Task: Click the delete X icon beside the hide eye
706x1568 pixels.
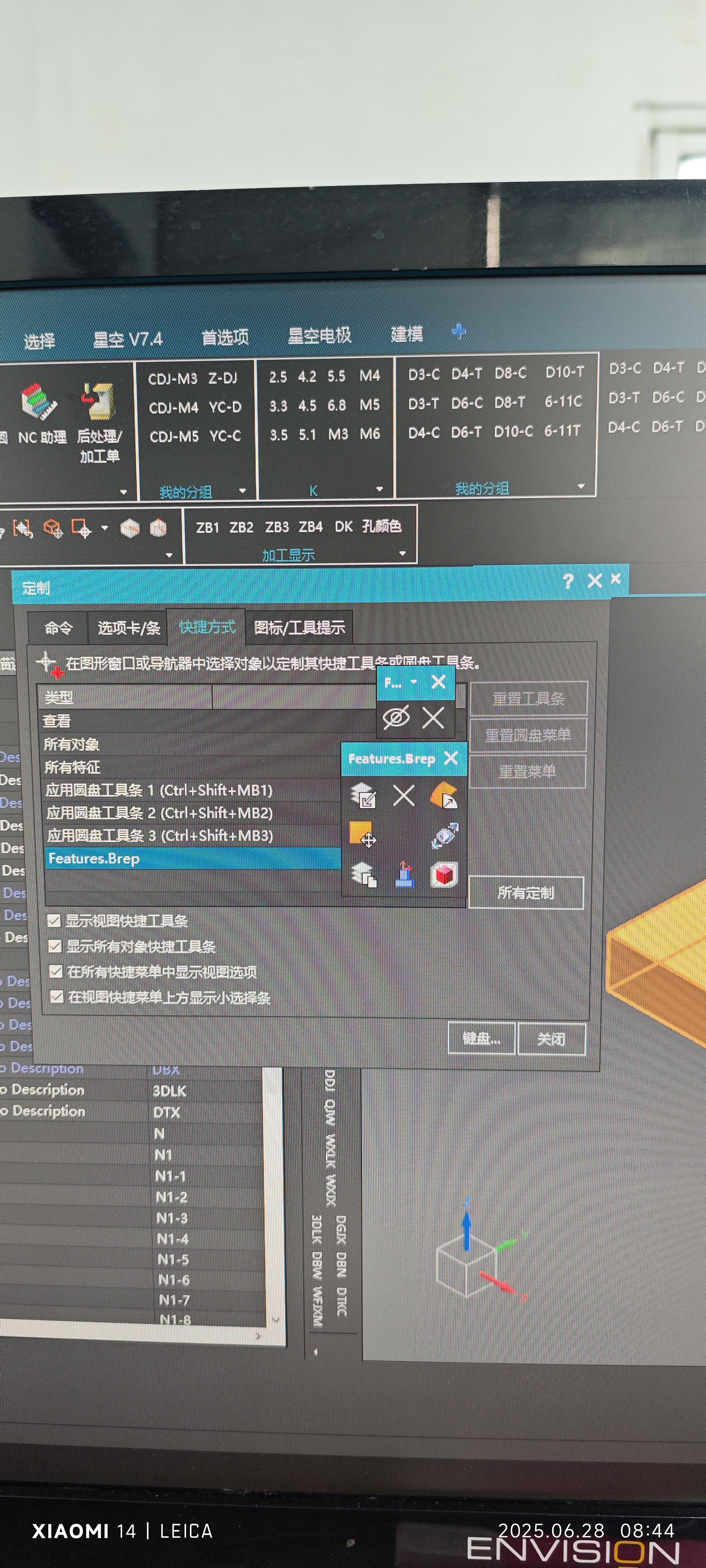Action: (x=433, y=718)
